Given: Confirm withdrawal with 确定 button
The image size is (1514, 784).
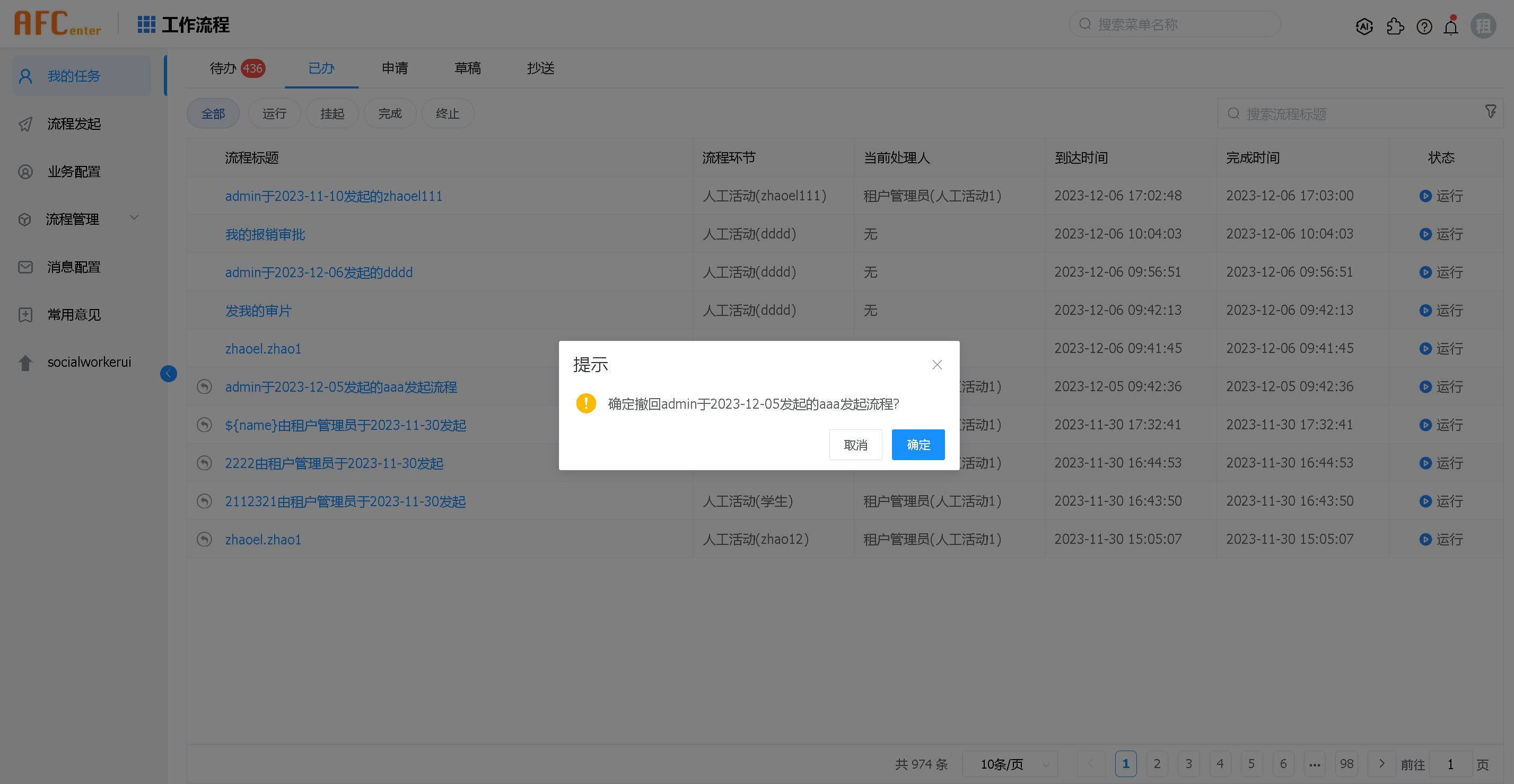Looking at the screenshot, I should point(917,445).
